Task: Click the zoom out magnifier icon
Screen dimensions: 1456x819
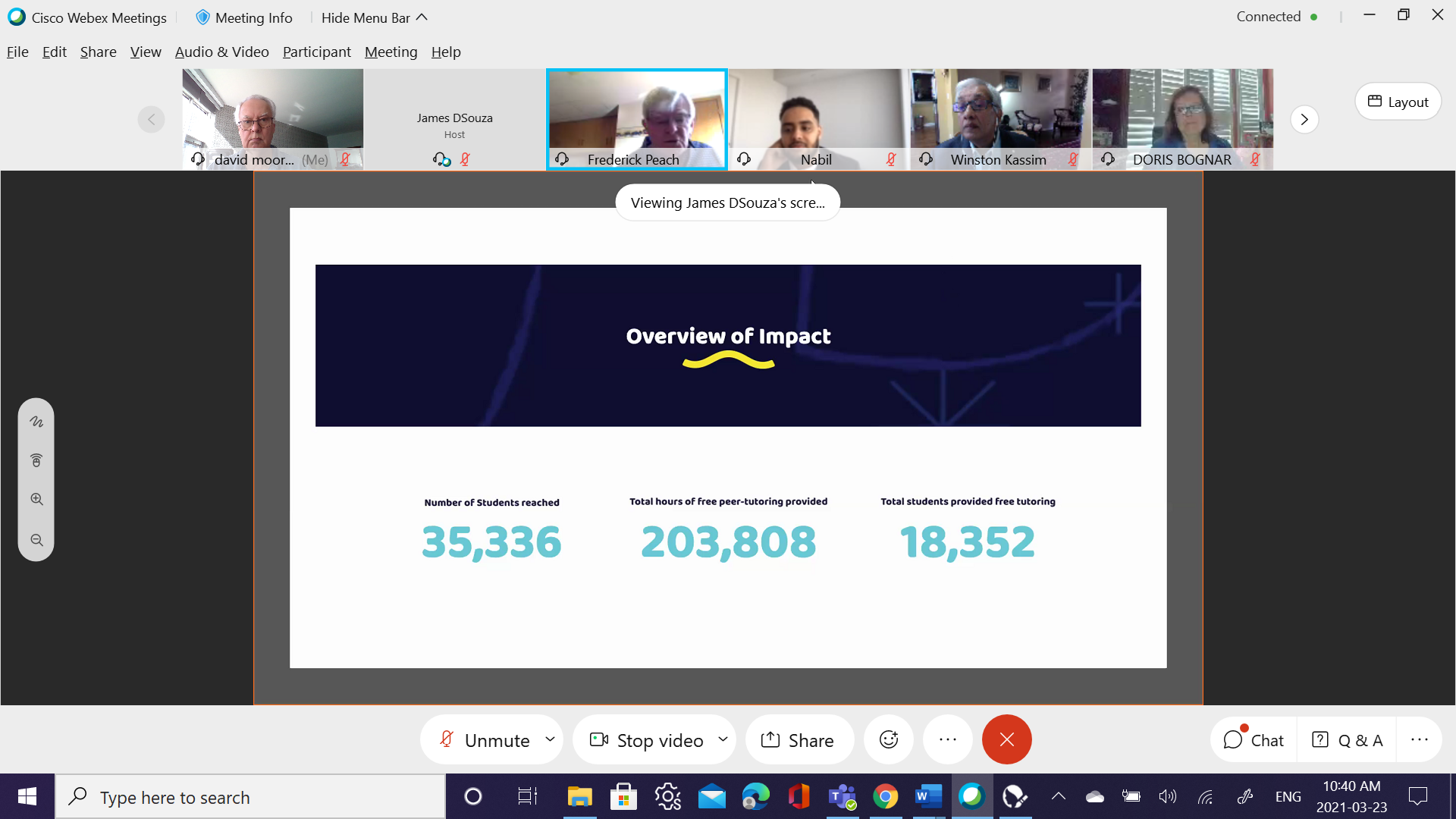Action: point(36,540)
